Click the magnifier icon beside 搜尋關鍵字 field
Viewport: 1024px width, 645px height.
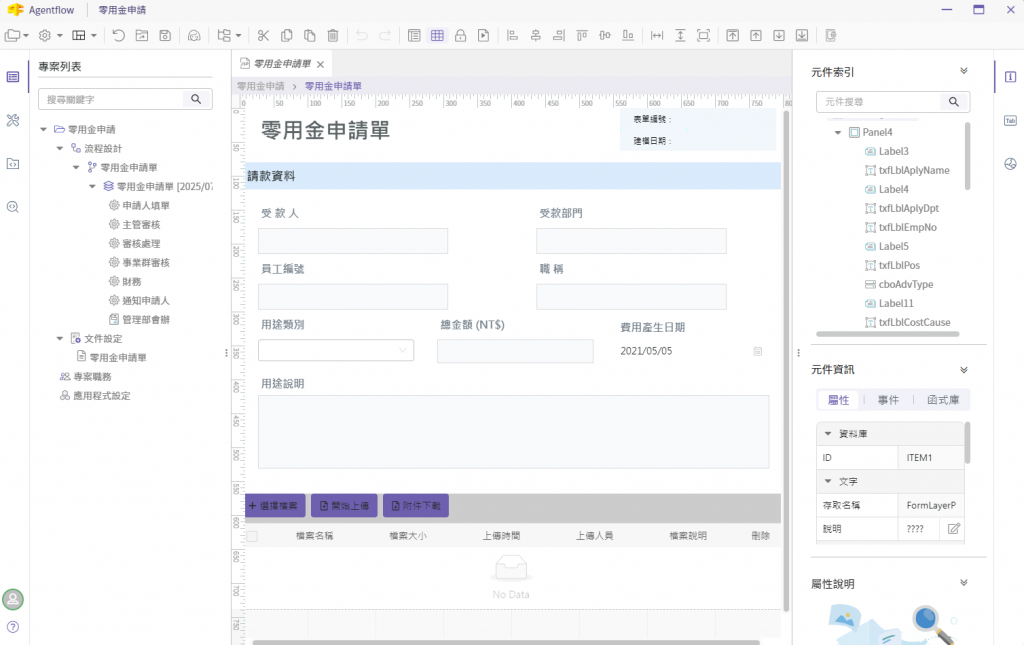pyautogui.click(x=196, y=99)
